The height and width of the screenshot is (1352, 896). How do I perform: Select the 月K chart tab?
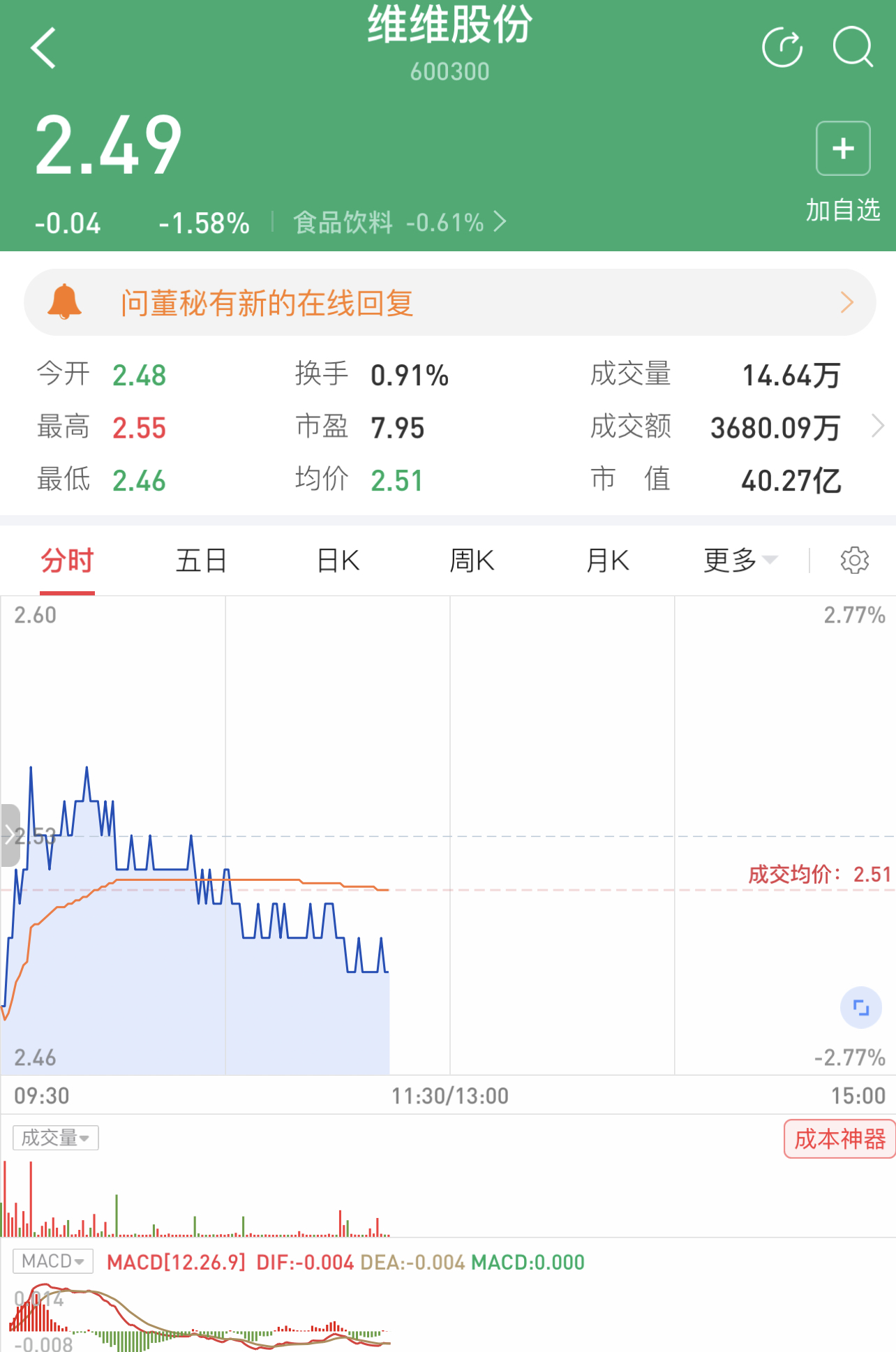click(x=607, y=560)
